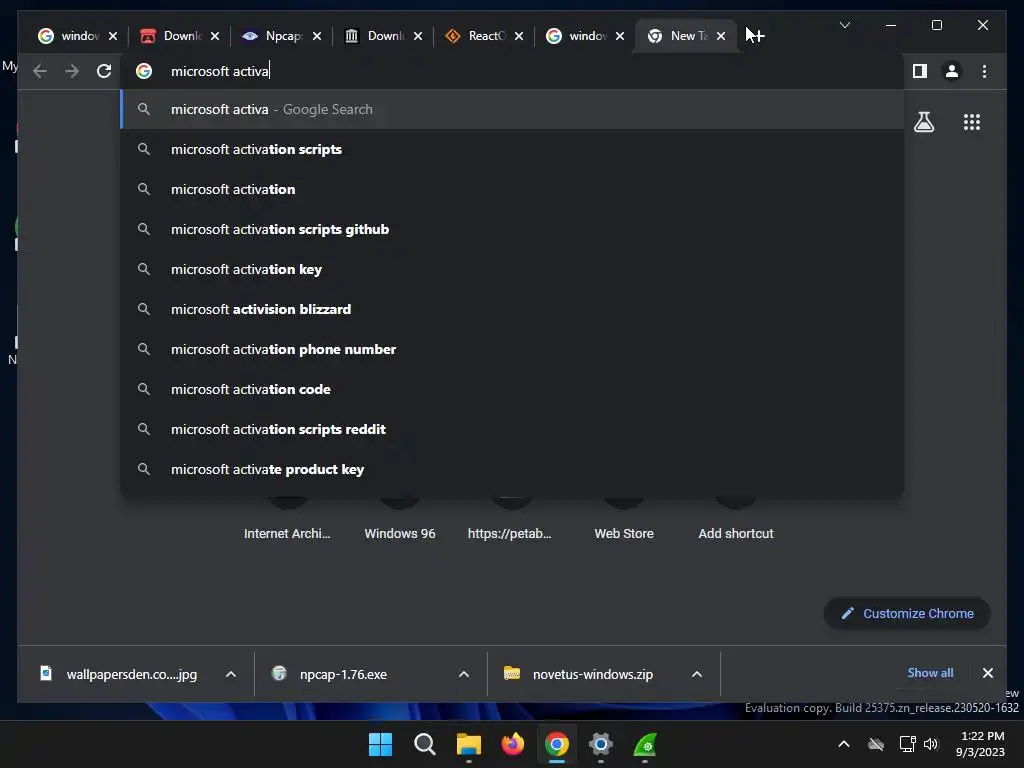Close the Npcap tab

[317, 36]
